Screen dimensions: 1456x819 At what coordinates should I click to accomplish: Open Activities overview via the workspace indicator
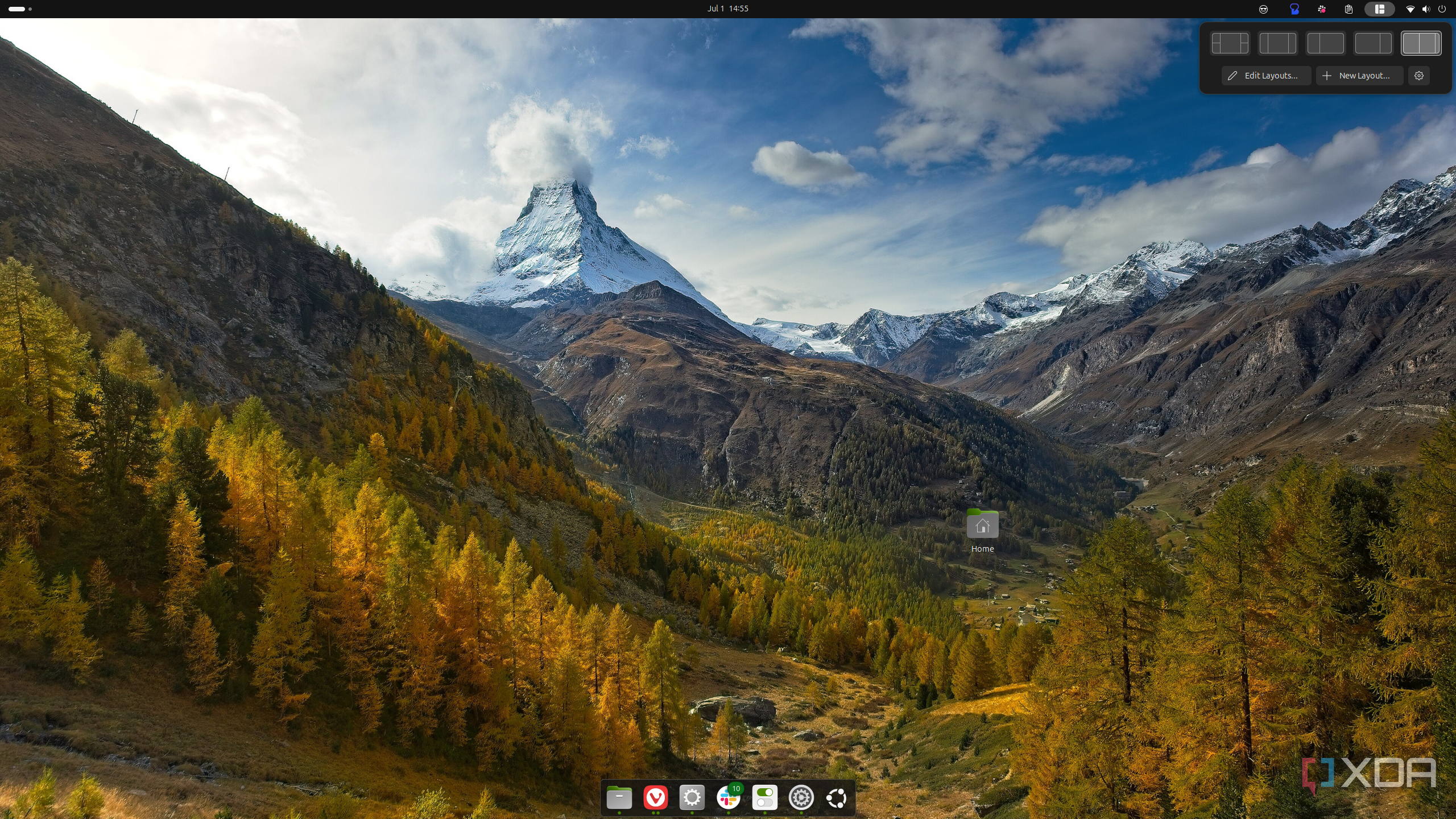point(20,9)
